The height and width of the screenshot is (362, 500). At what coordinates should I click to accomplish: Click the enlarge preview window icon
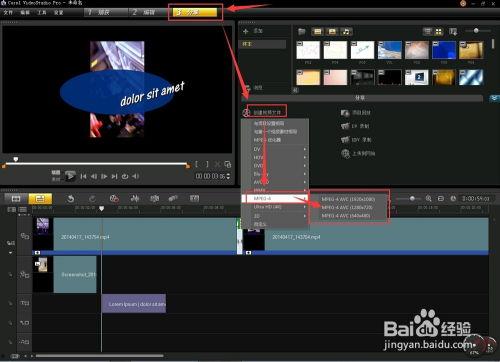tap(228, 164)
